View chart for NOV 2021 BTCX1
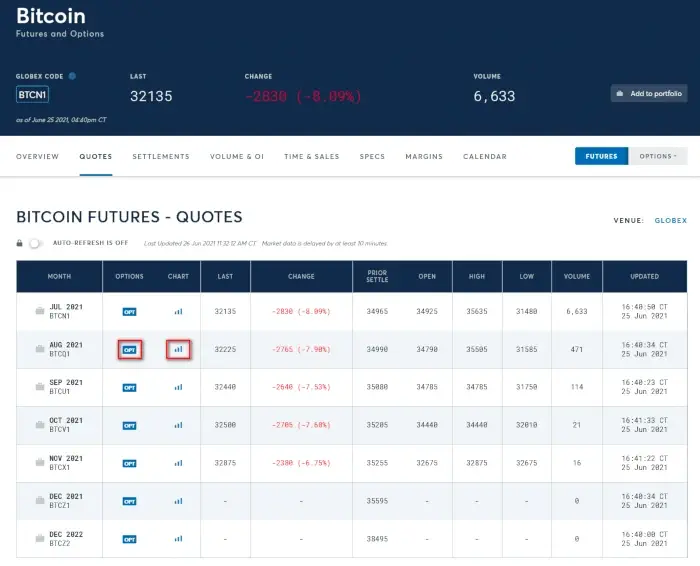Screen dimensions: 700x566 (x=179, y=463)
